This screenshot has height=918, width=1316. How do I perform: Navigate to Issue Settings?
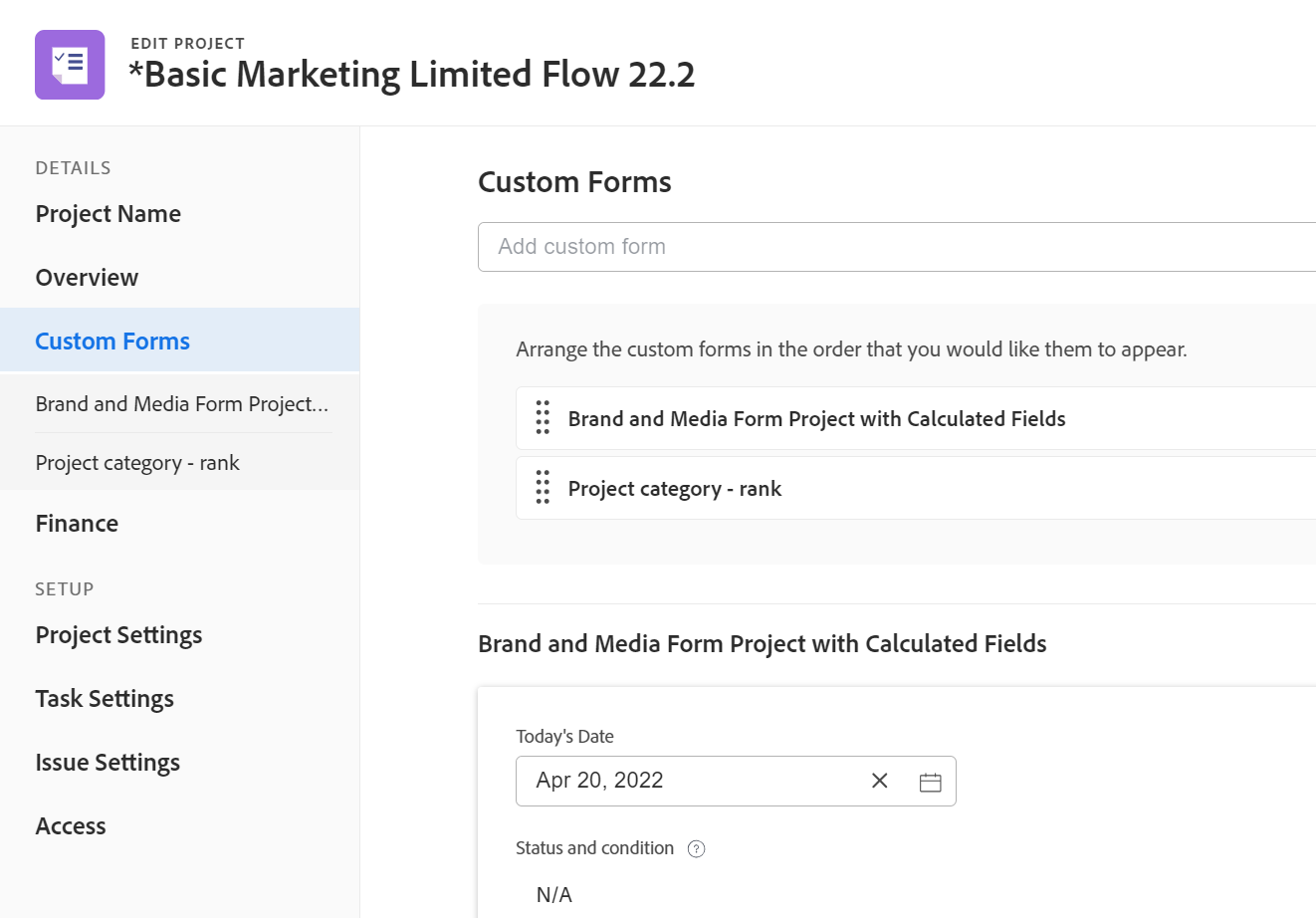pos(108,763)
